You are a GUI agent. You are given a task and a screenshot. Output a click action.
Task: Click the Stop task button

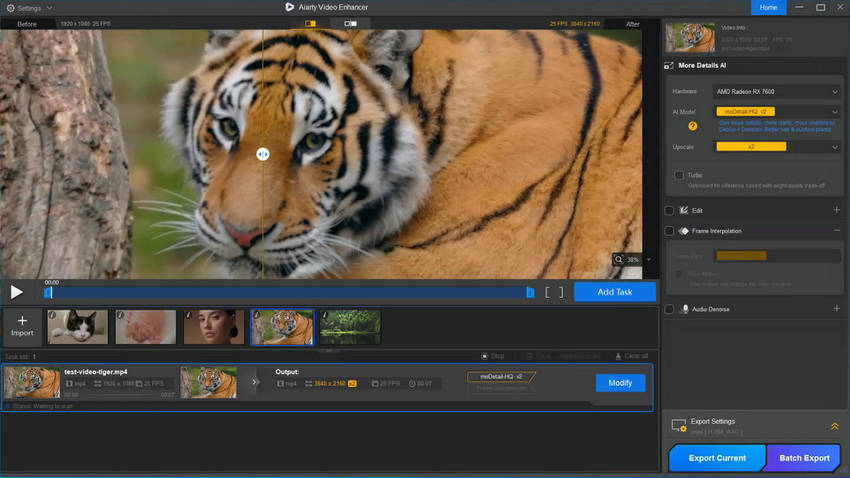tap(493, 356)
